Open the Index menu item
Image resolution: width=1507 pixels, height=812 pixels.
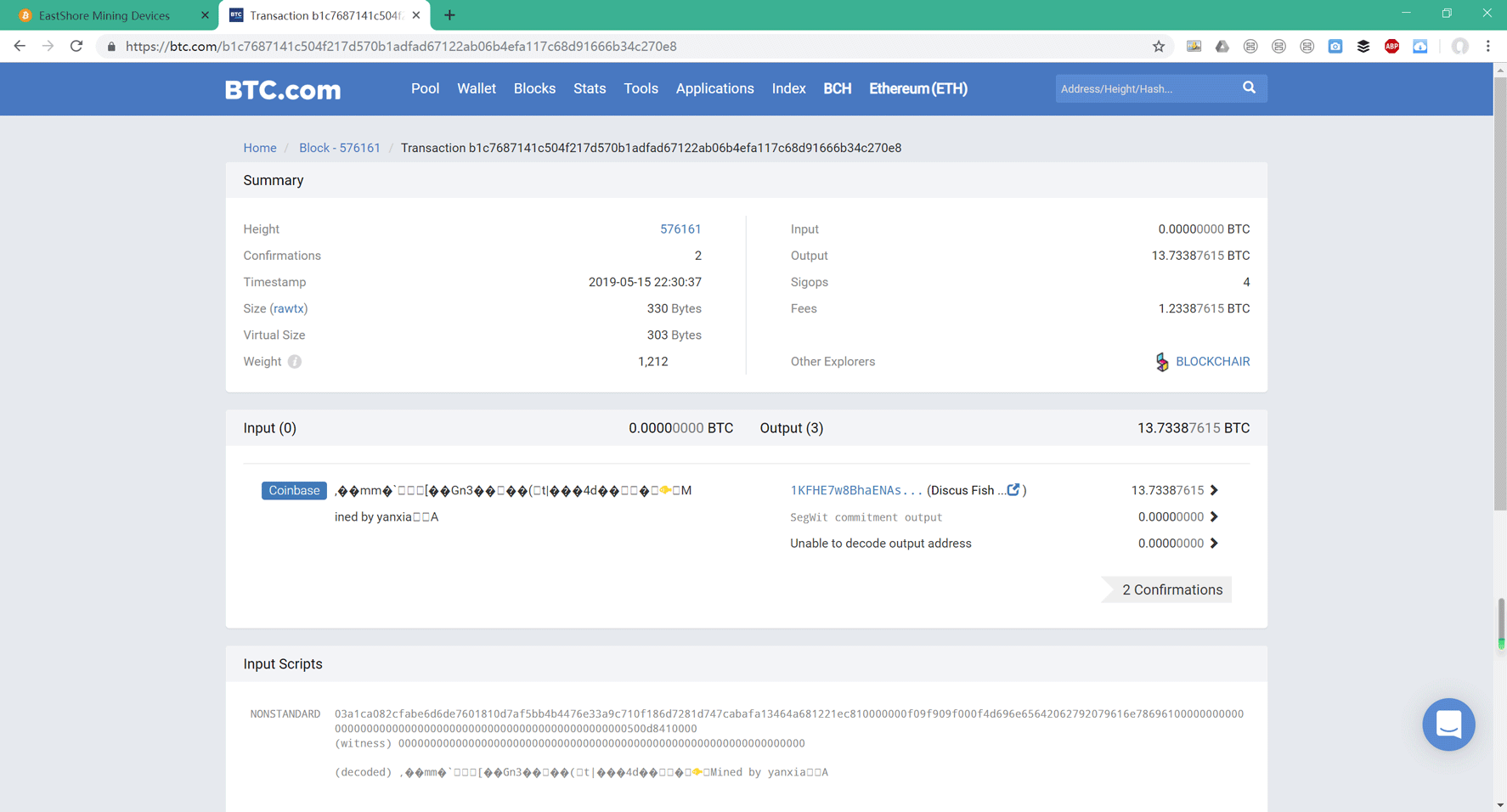click(788, 88)
